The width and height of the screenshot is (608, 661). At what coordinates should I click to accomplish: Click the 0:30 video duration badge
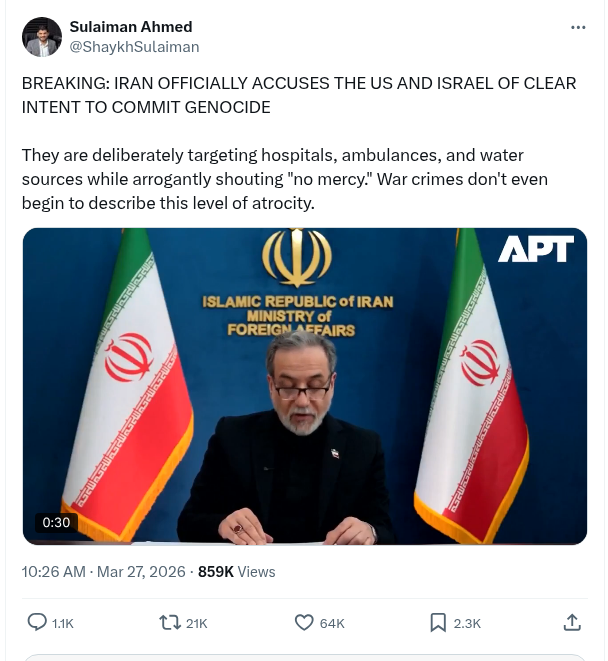point(56,522)
